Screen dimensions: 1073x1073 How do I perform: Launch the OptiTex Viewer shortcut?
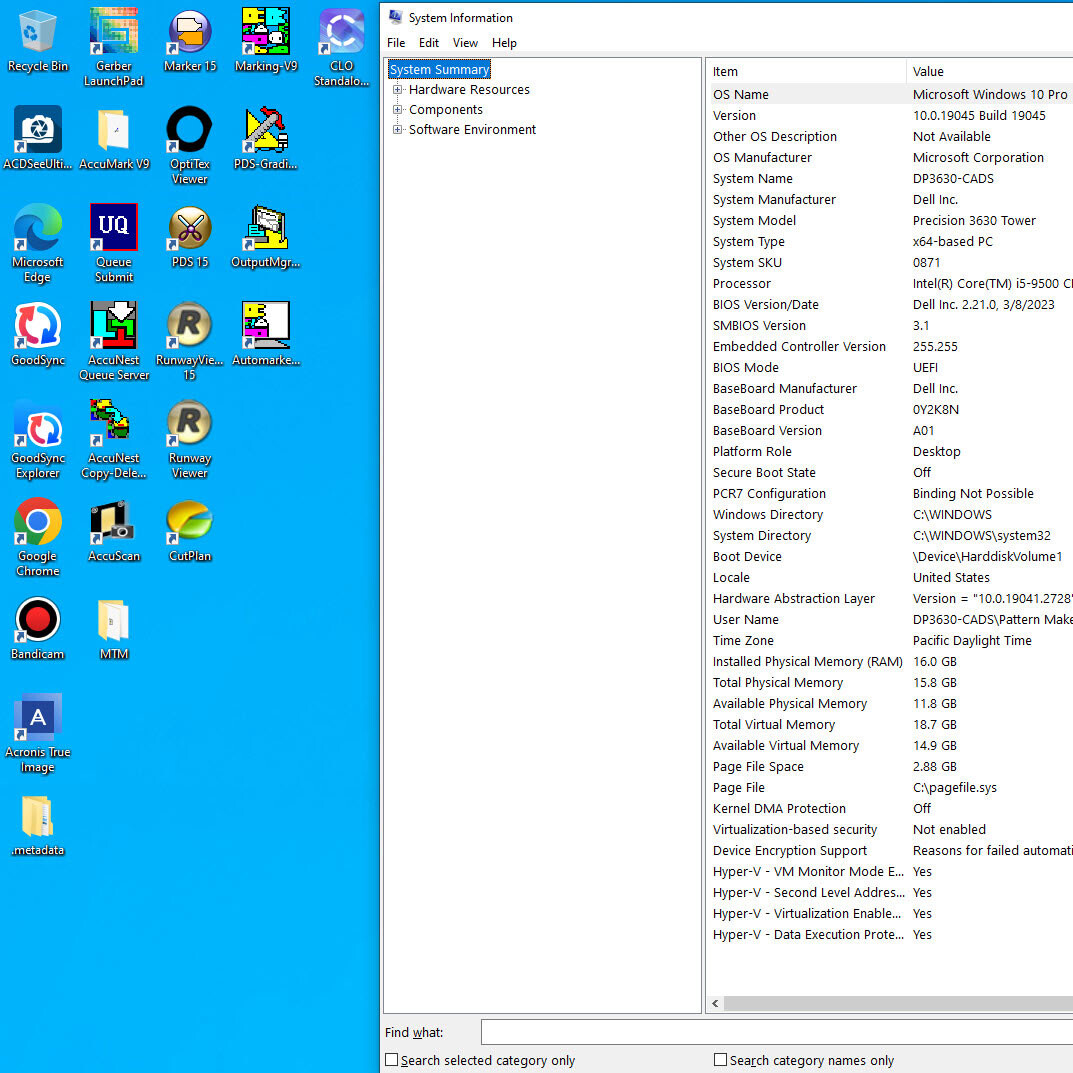pyautogui.click(x=189, y=131)
